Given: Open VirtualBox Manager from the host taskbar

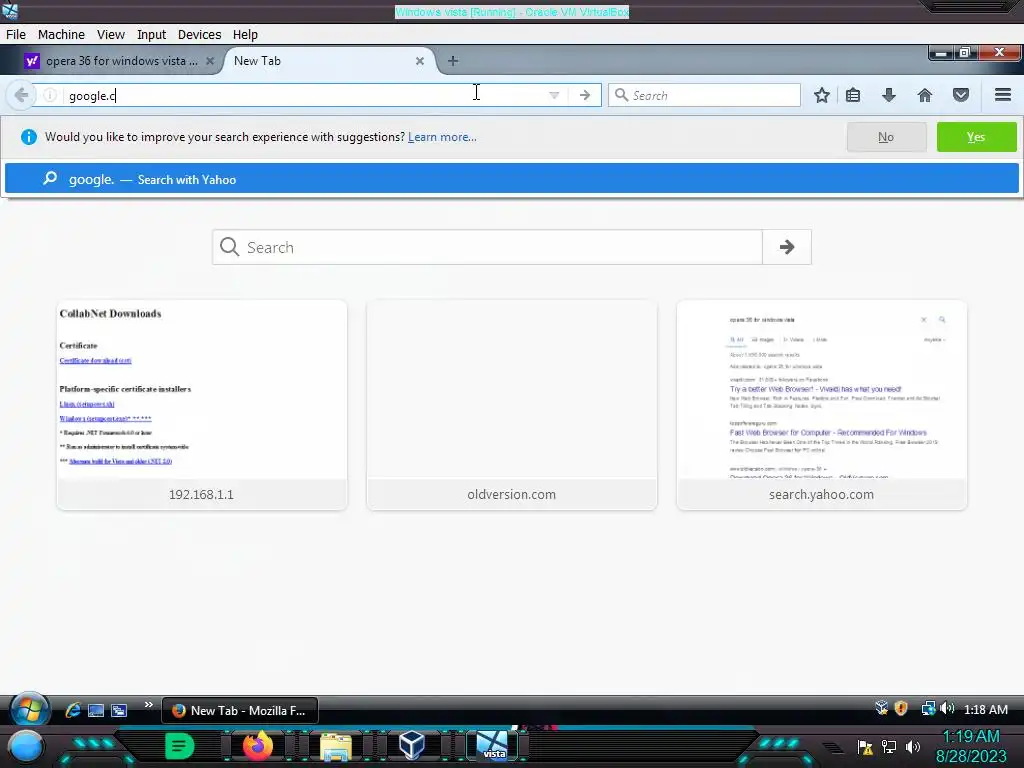Looking at the screenshot, I should [412, 745].
